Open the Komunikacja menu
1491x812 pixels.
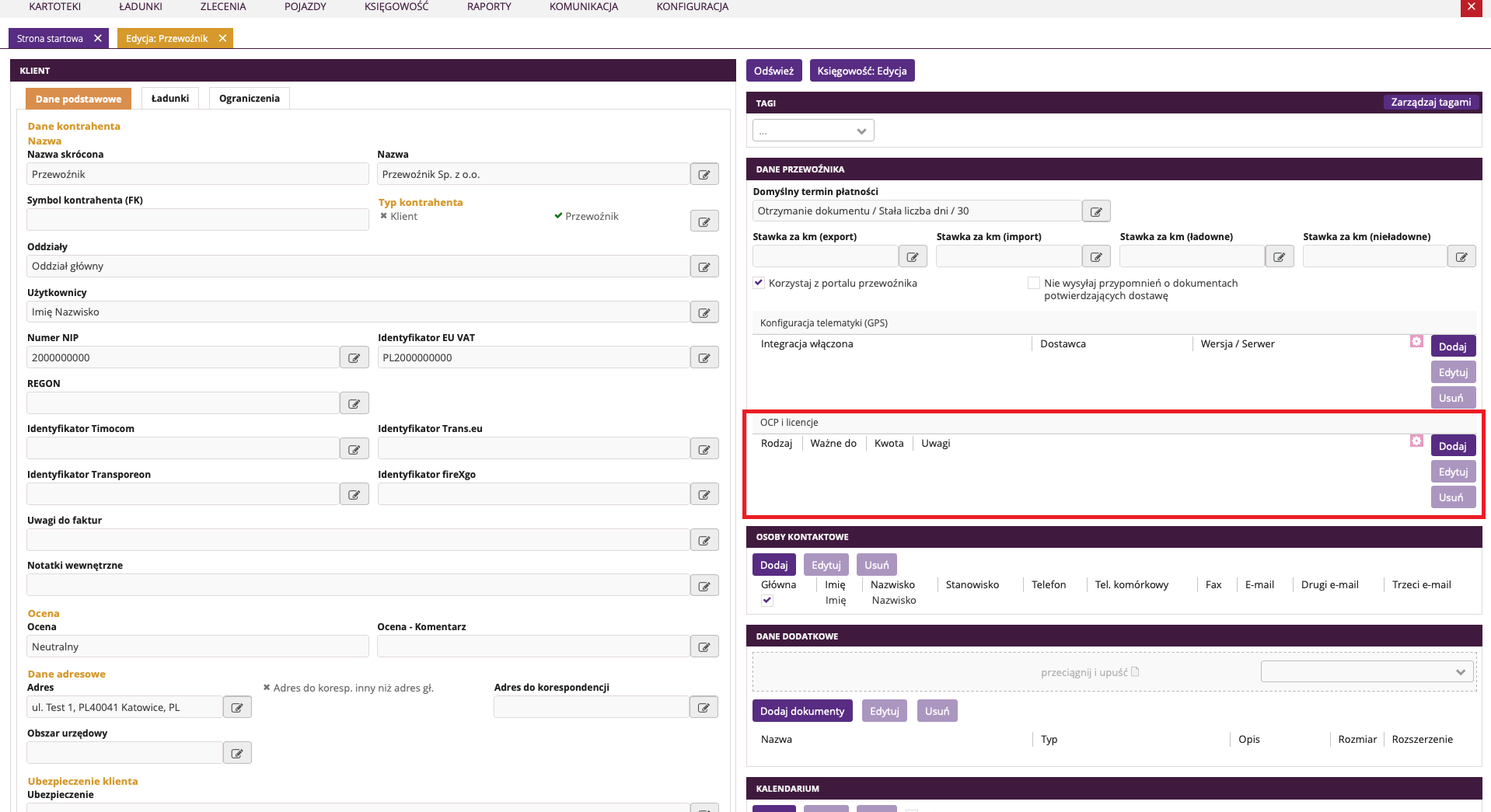(x=584, y=6)
